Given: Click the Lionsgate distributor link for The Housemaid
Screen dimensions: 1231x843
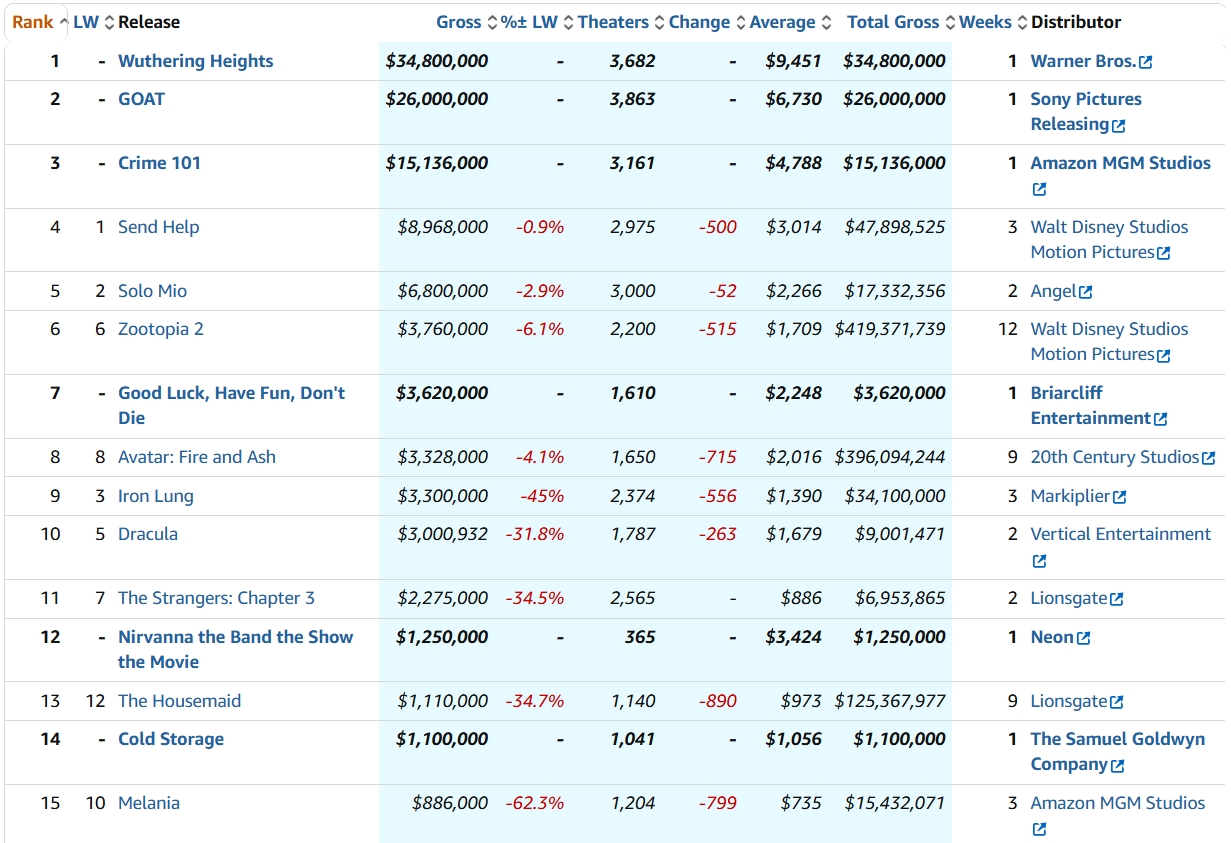Looking at the screenshot, I should point(1068,701).
